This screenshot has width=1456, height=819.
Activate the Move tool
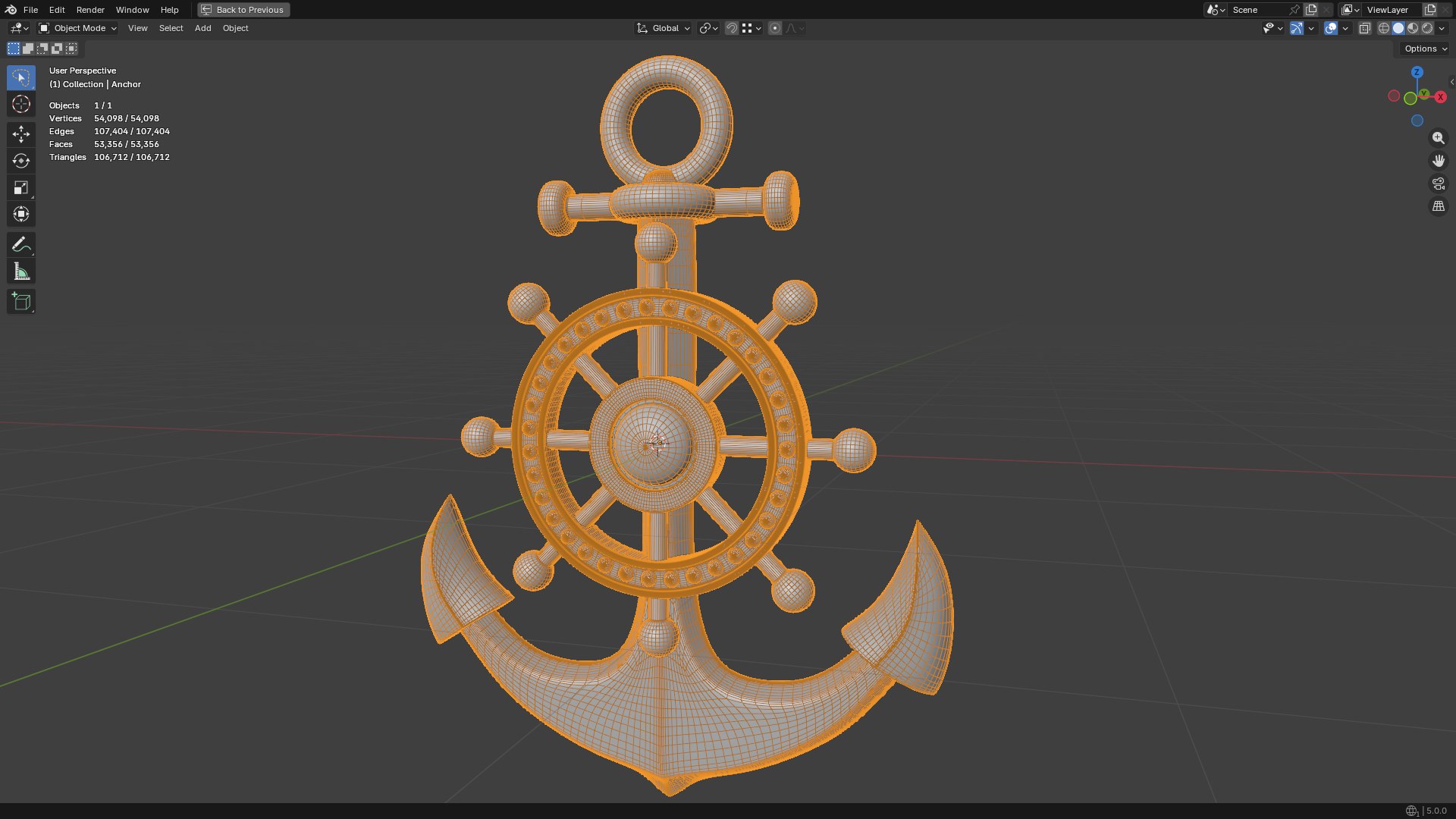coord(21,134)
